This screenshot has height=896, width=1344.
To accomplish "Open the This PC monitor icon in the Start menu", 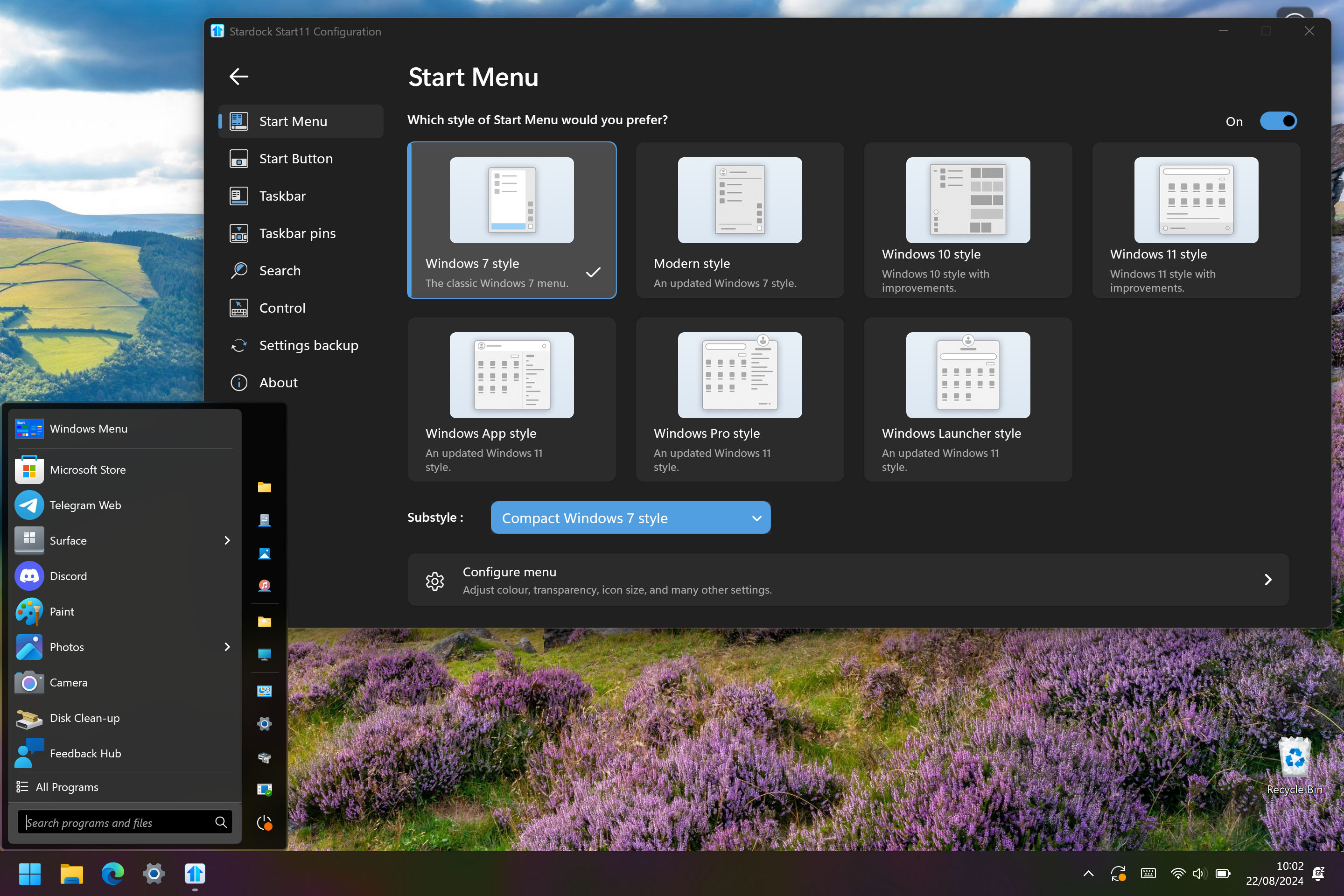I will pyautogui.click(x=265, y=654).
